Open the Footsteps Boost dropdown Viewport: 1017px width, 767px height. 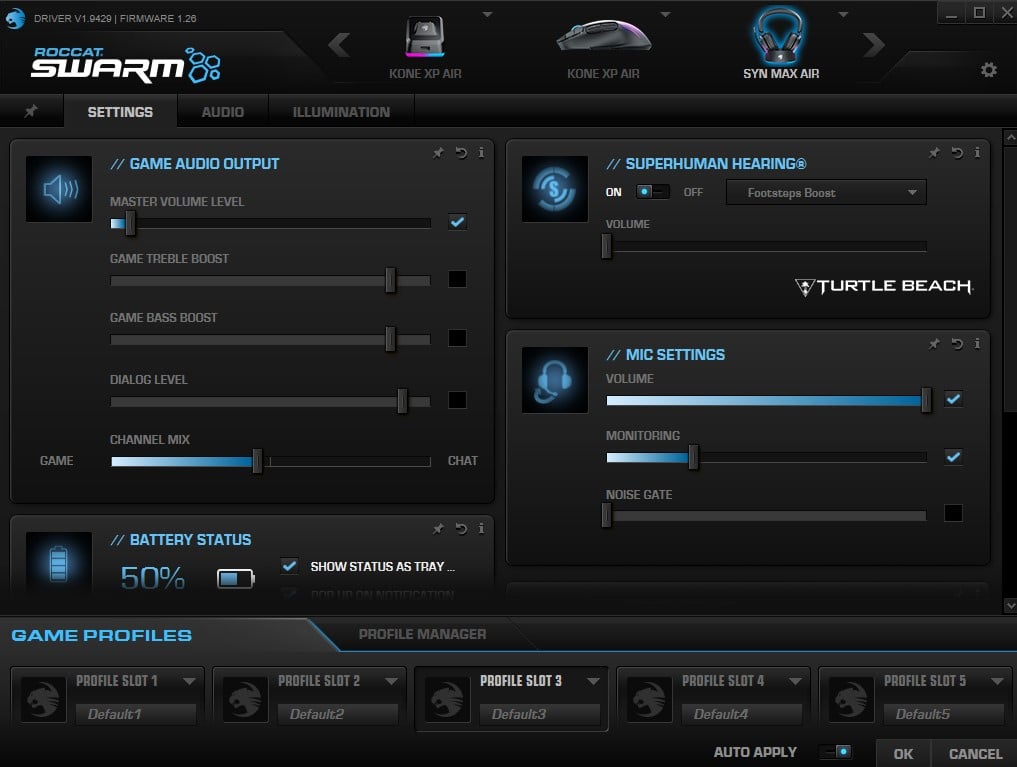coord(826,193)
